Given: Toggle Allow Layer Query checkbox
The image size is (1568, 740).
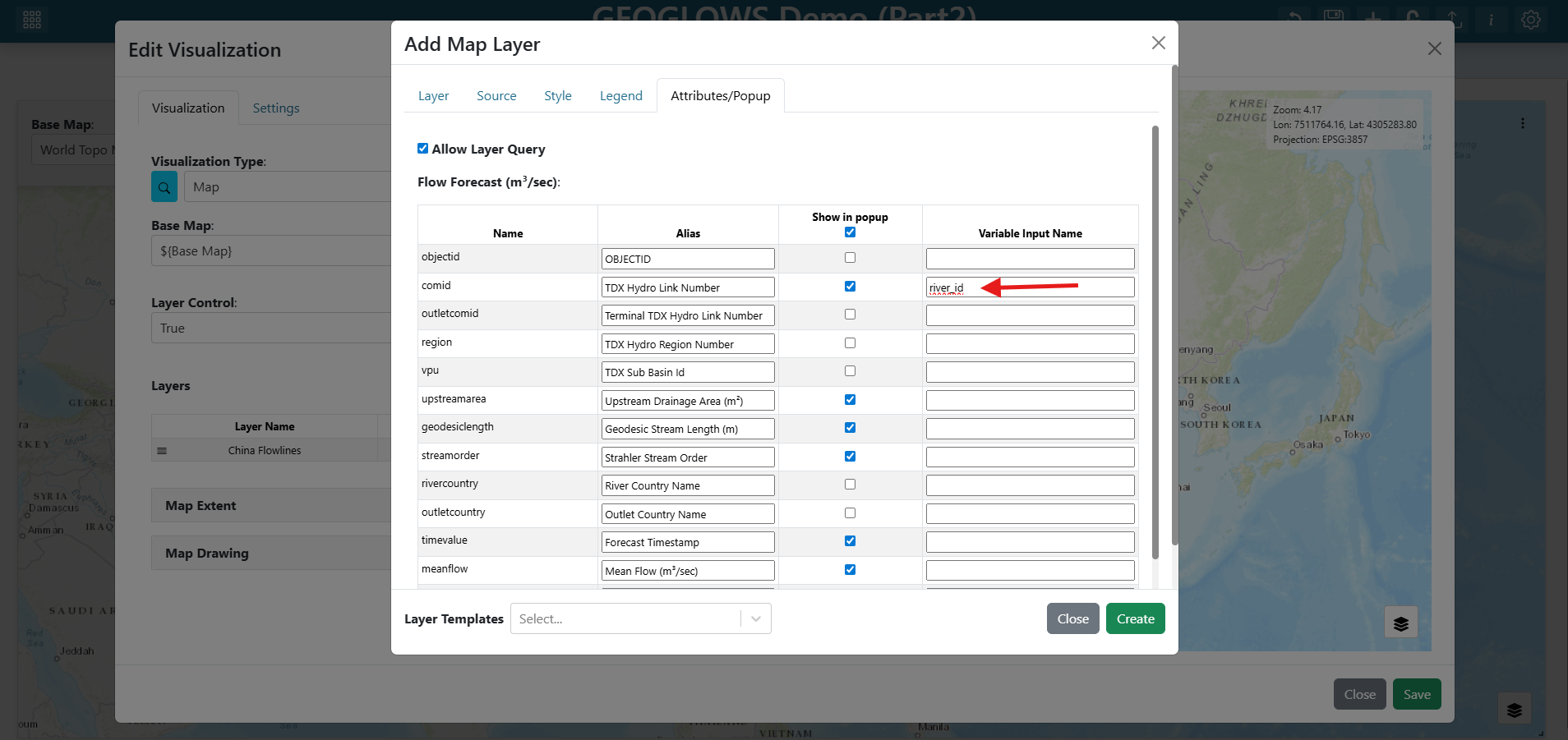Looking at the screenshot, I should coord(422,149).
